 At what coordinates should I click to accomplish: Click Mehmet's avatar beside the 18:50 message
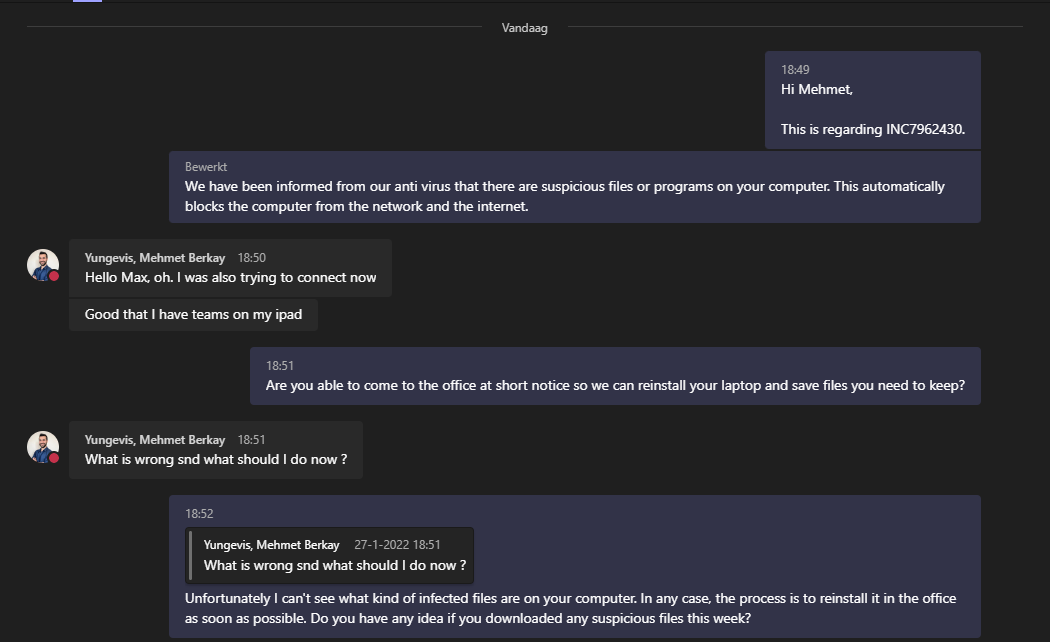42,265
